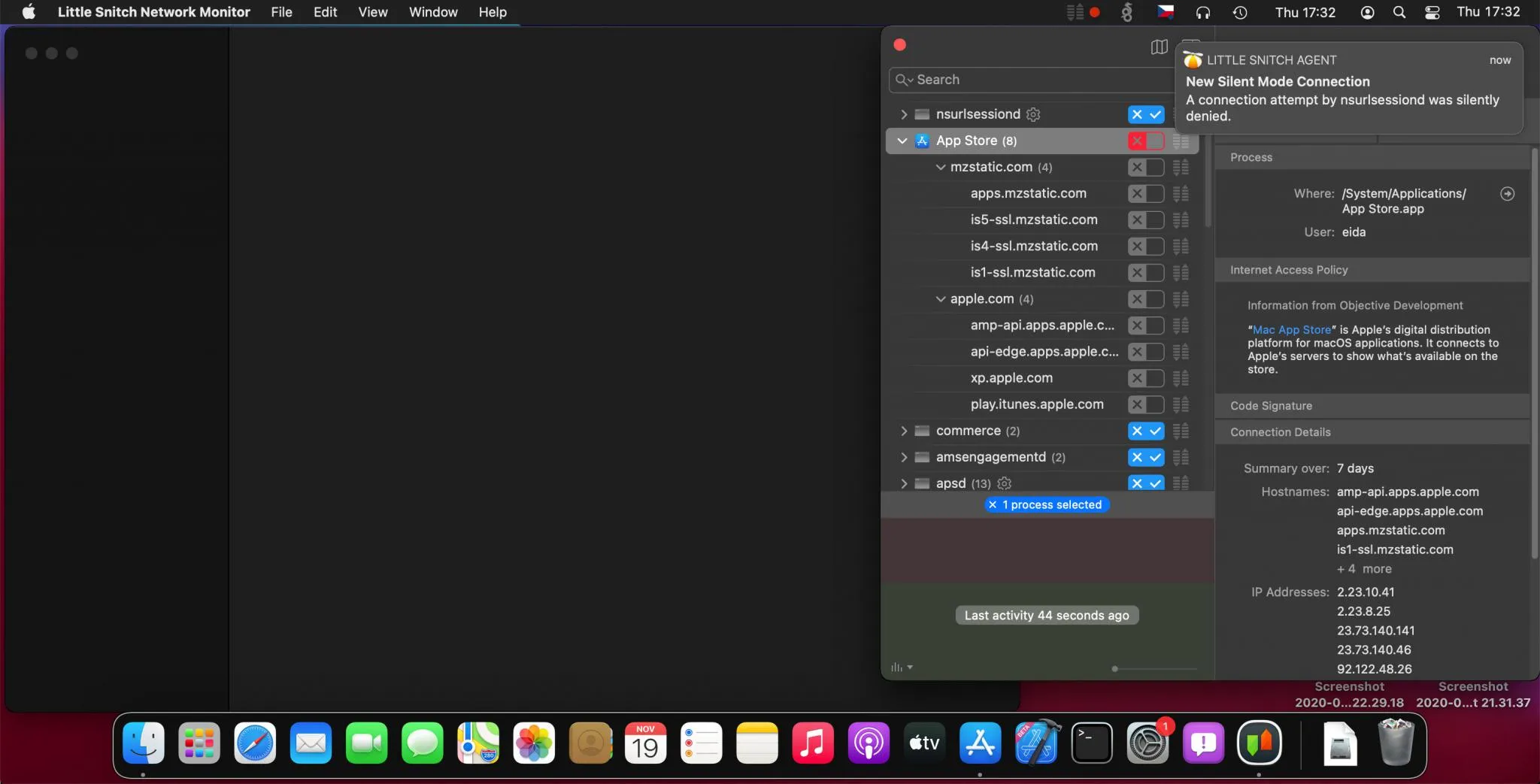1540x784 pixels.
Task: Toggle the rule switch for apps.mzstatic.com
Action: 1146,193
